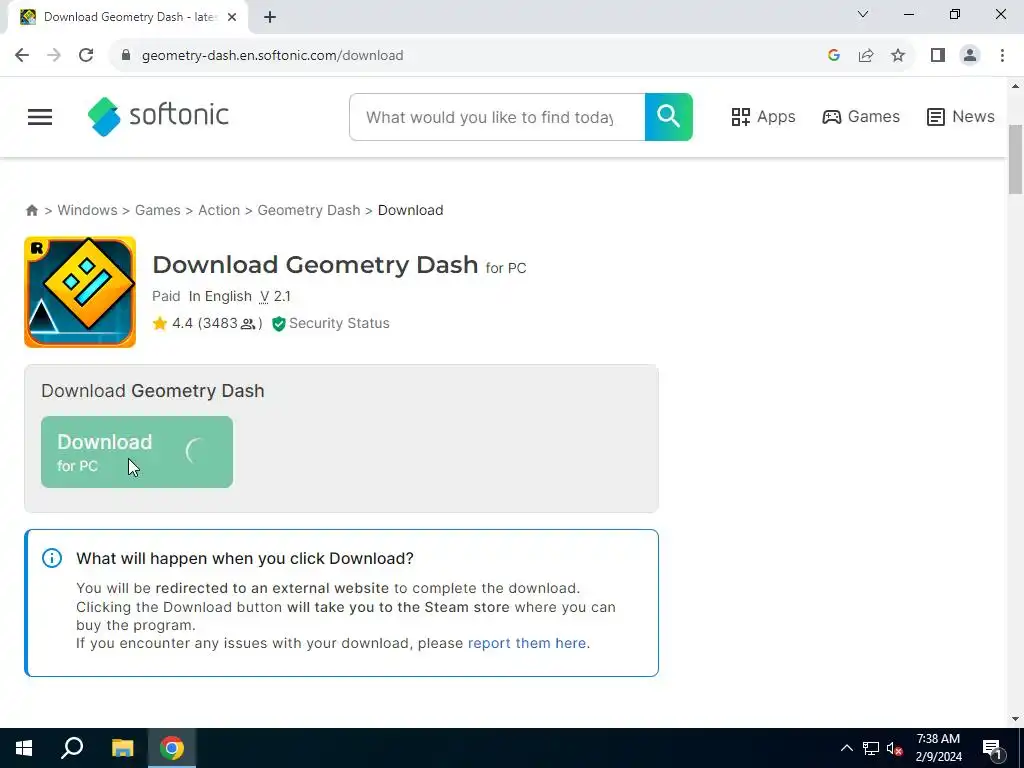Click the browser forward arrow
The image size is (1024, 768).
point(54,56)
